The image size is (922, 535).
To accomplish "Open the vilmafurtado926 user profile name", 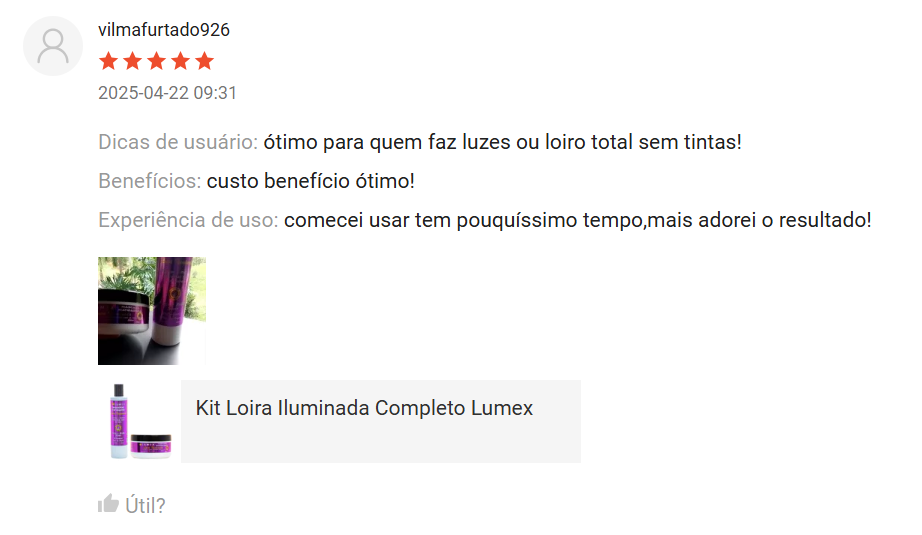I will tap(163, 29).
